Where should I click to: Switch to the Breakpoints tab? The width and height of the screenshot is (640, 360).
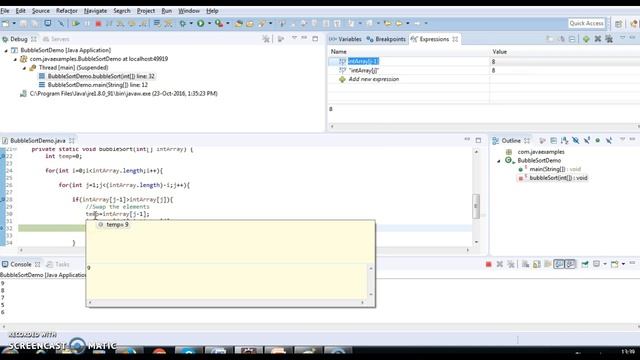(x=386, y=39)
